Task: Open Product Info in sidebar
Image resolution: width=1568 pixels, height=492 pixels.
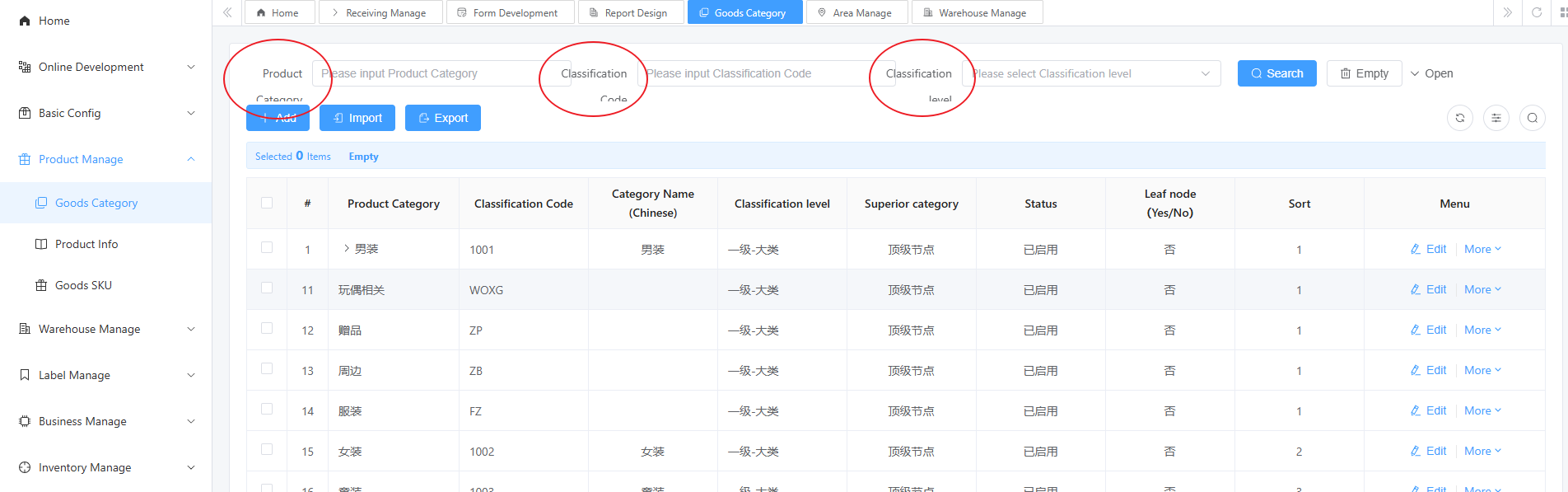Action: [86, 244]
